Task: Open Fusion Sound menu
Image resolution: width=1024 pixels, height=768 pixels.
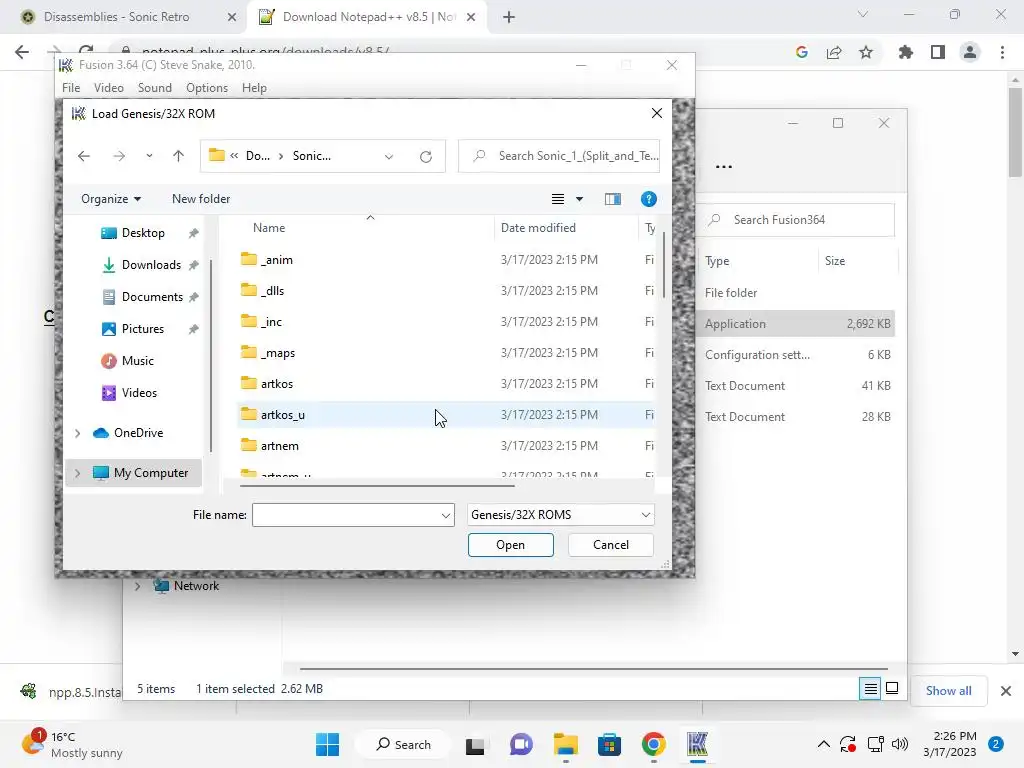Action: click(x=155, y=88)
